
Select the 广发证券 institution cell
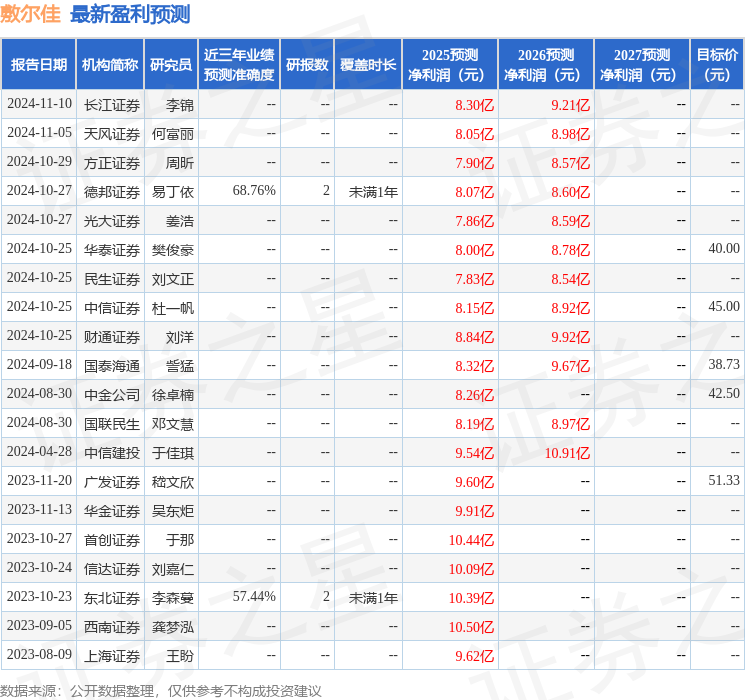point(112,482)
